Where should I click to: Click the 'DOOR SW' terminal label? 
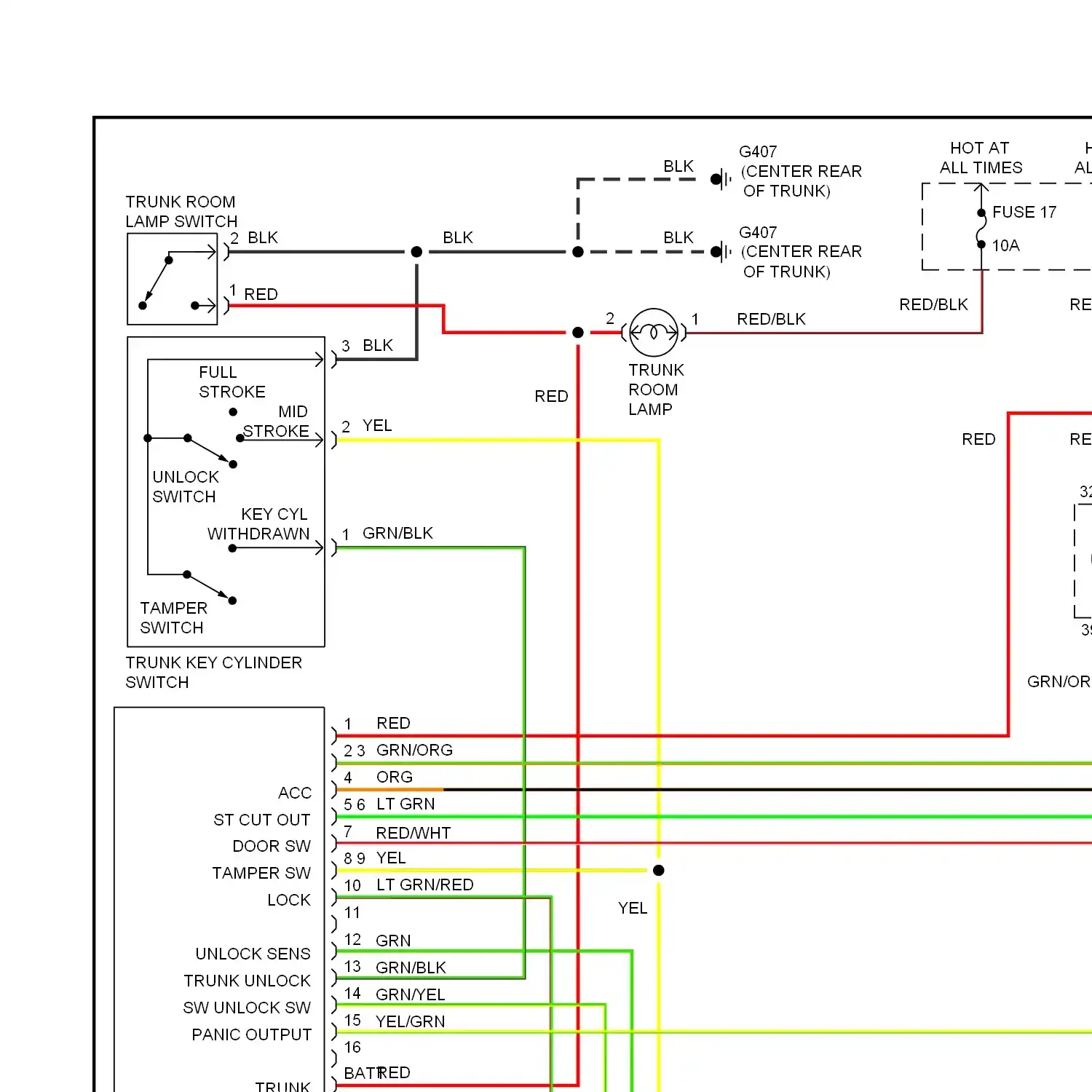coord(272,847)
